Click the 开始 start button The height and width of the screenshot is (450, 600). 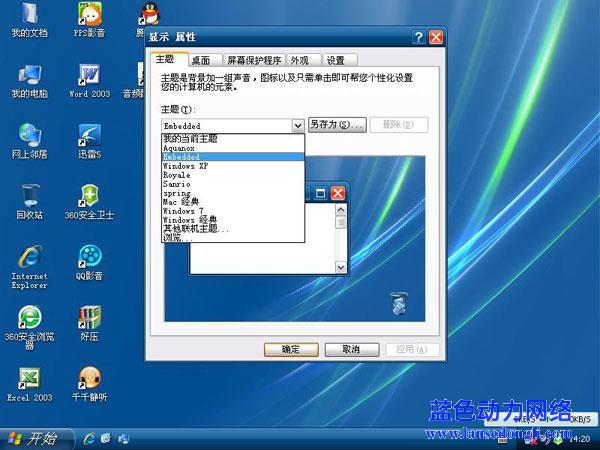coord(36,439)
